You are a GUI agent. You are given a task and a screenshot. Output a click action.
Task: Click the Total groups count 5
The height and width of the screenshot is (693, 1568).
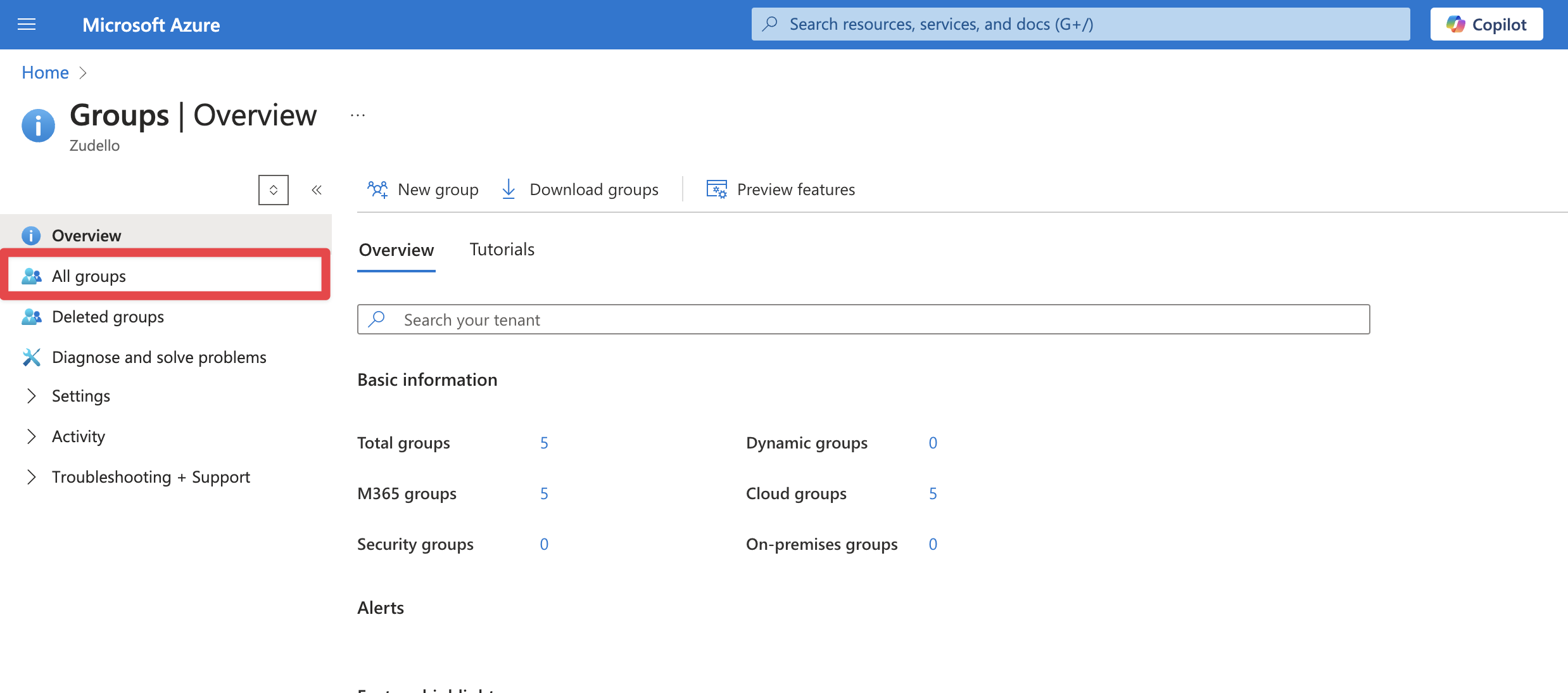coord(544,443)
